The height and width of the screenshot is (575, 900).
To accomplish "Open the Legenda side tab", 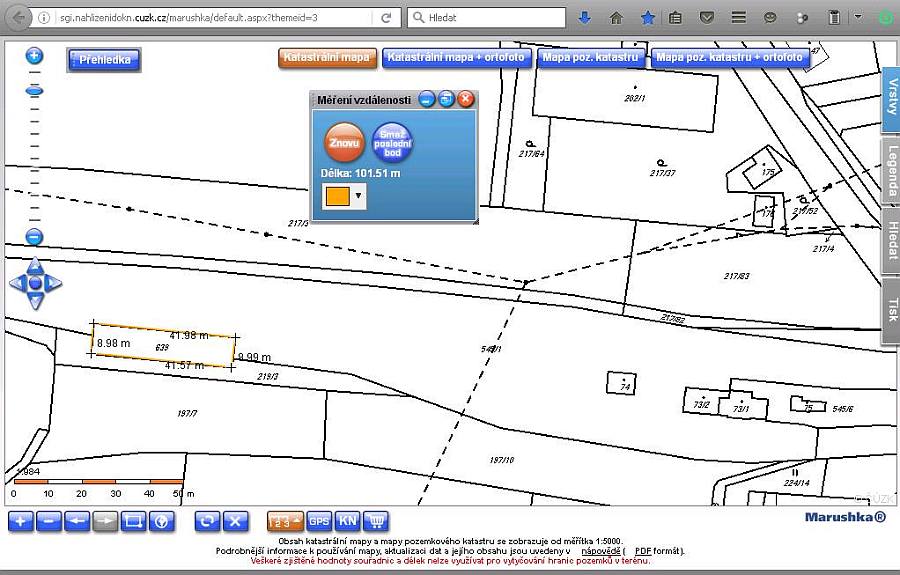I will [889, 170].
